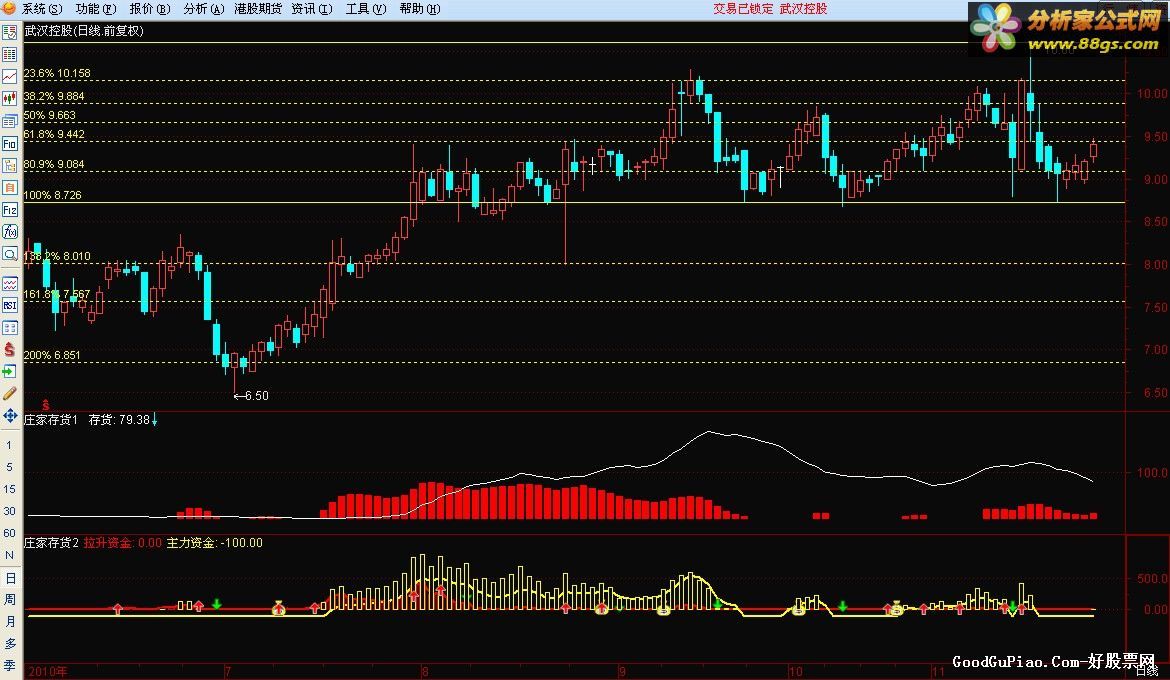Open the 系统(S) menu

tap(42, 9)
